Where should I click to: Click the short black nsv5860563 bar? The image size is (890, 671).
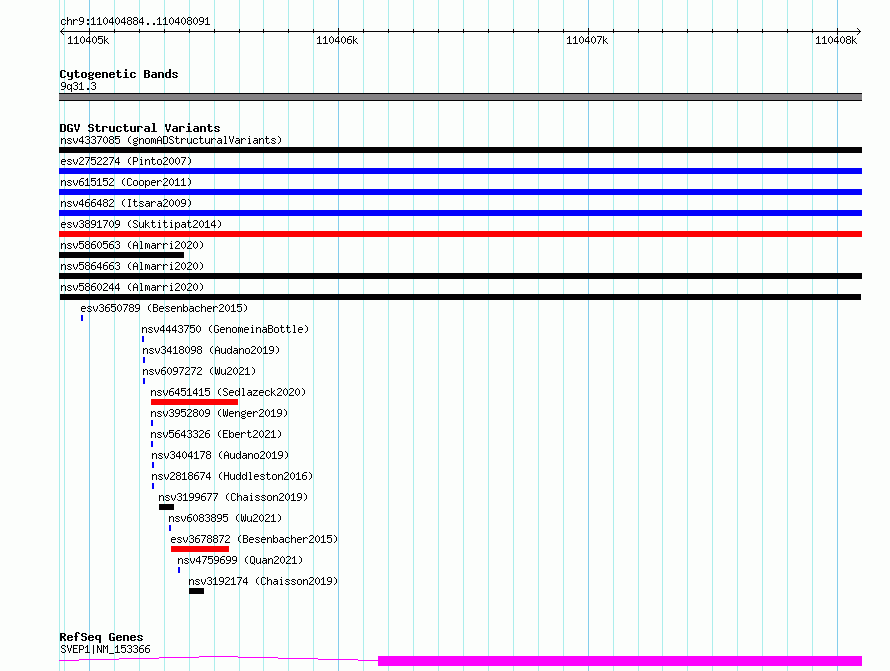(x=121, y=255)
